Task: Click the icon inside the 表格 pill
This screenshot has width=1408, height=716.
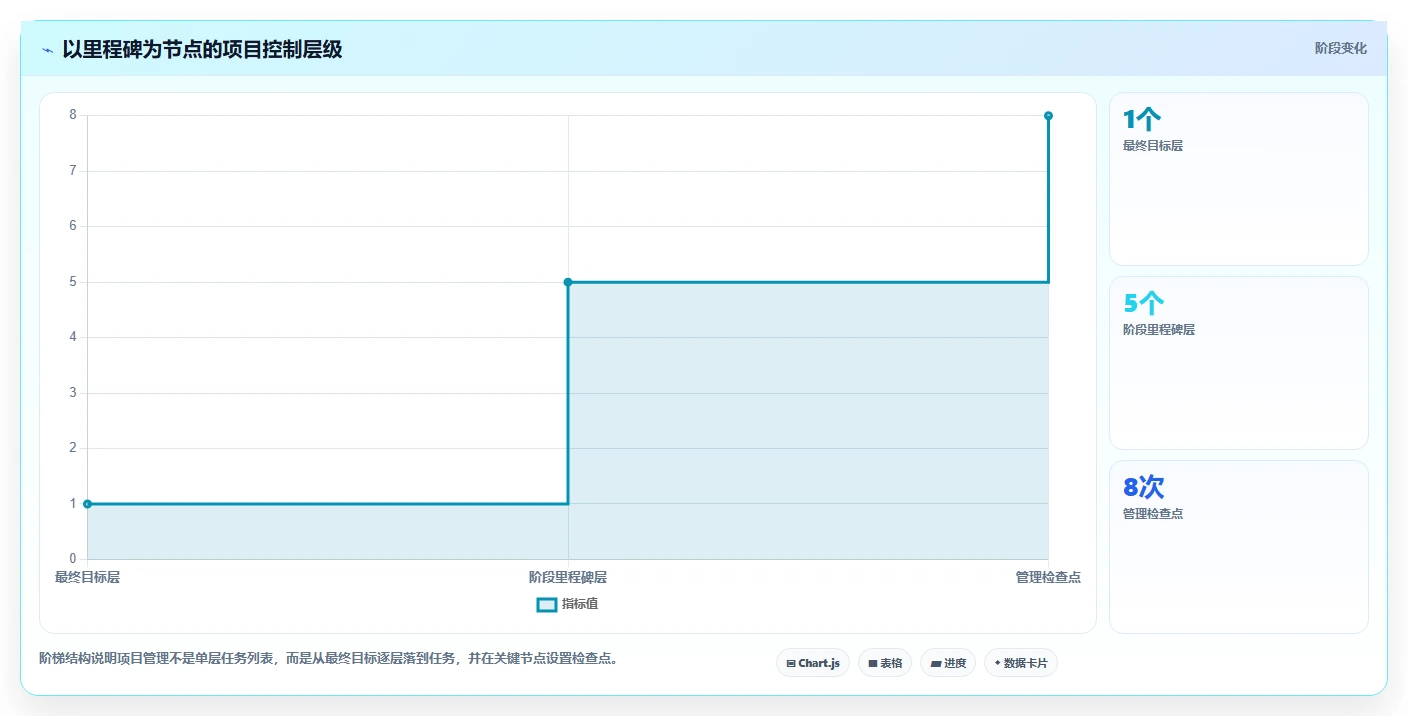Action: 872,663
